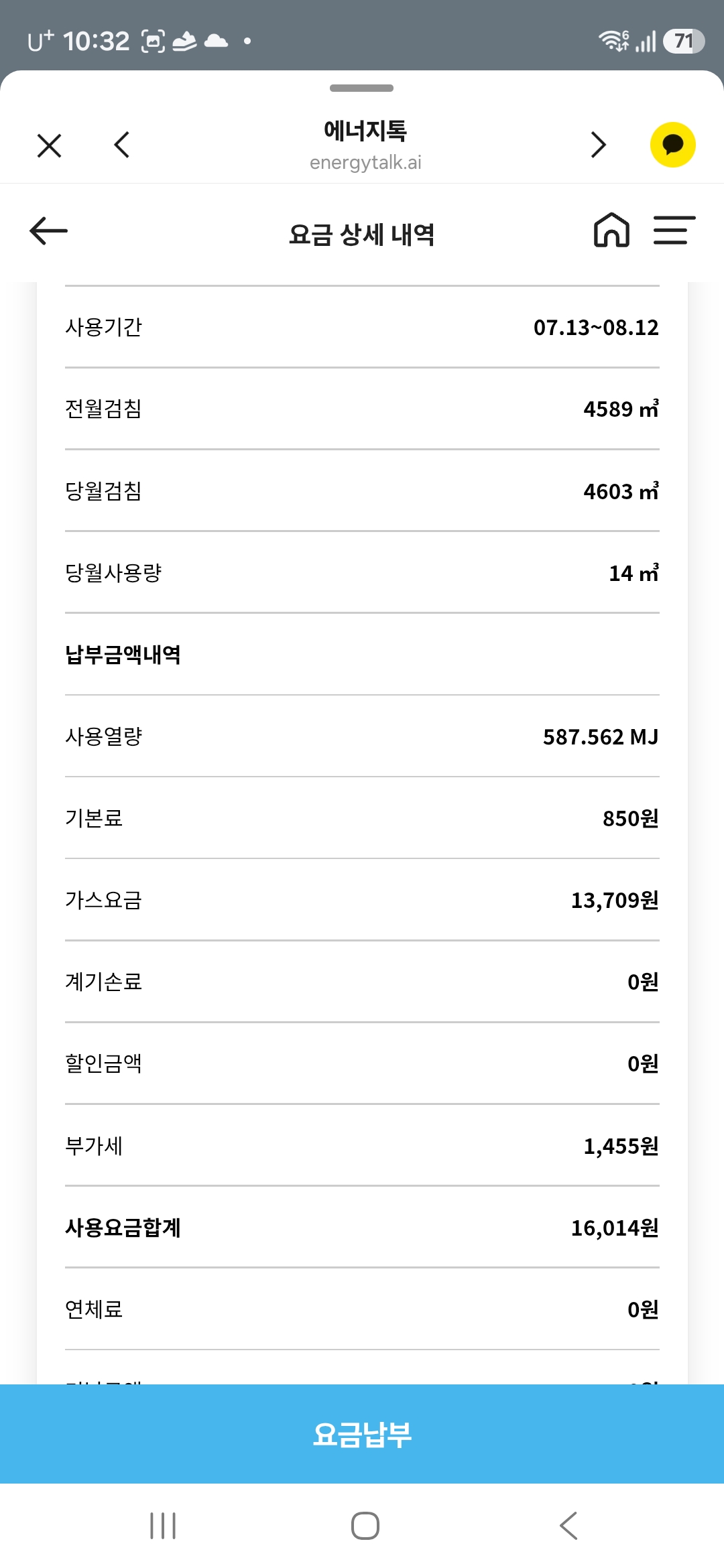Viewport: 724px width, 1568px height.
Task: Tap the 요금납부 payment button
Action: [x=362, y=1434]
